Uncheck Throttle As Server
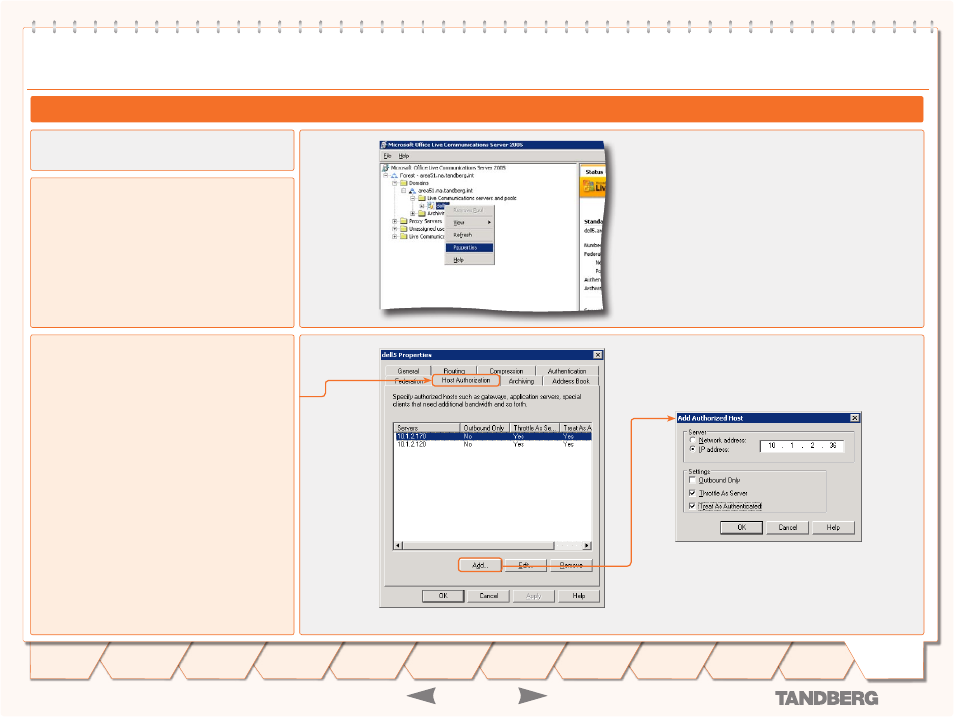 click(692, 493)
